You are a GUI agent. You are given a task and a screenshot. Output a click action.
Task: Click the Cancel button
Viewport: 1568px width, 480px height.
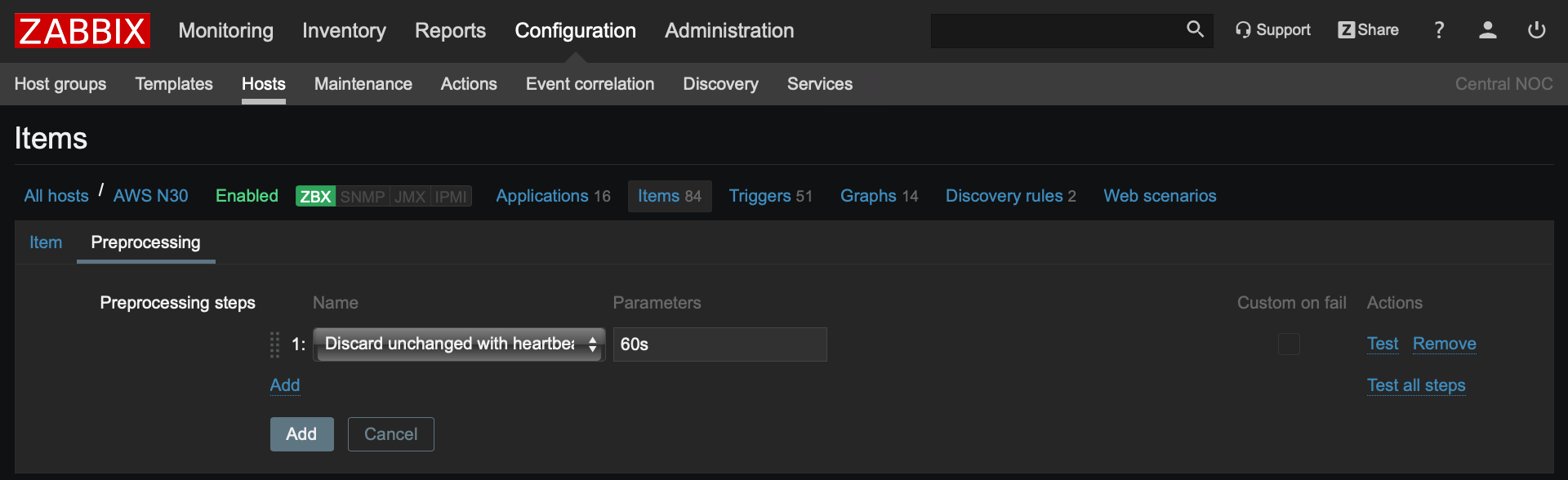pyautogui.click(x=390, y=434)
